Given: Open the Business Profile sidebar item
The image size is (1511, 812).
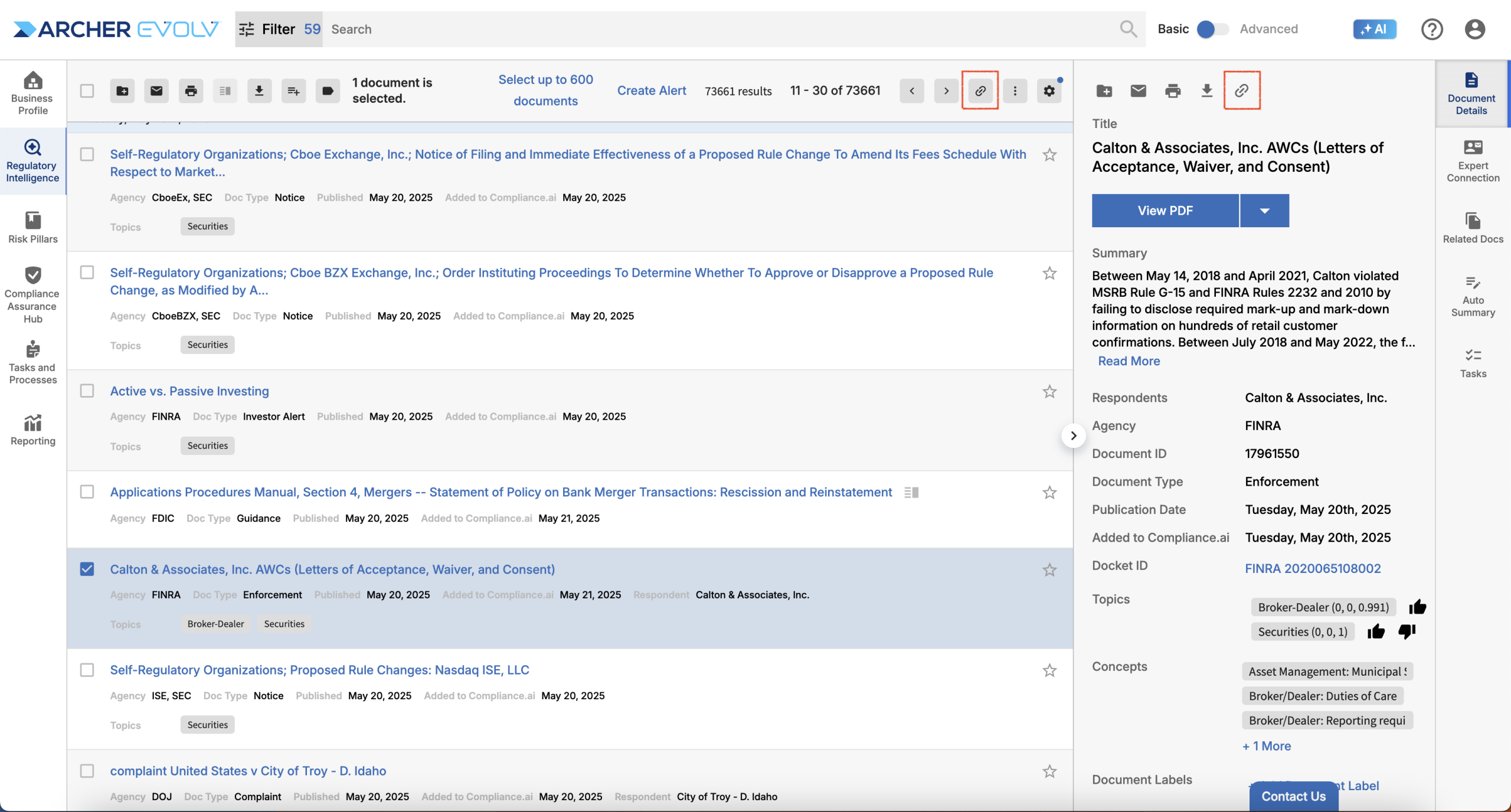Looking at the screenshot, I should point(32,93).
